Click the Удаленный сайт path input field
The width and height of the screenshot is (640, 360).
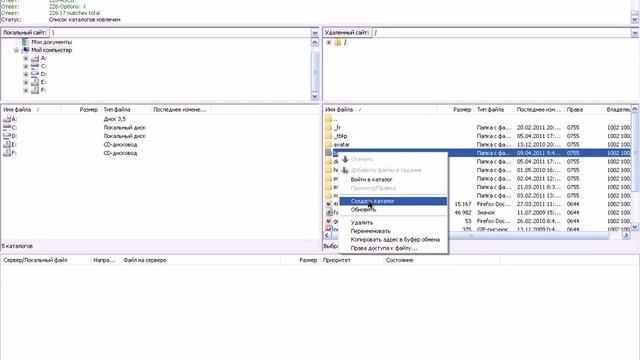pos(502,33)
